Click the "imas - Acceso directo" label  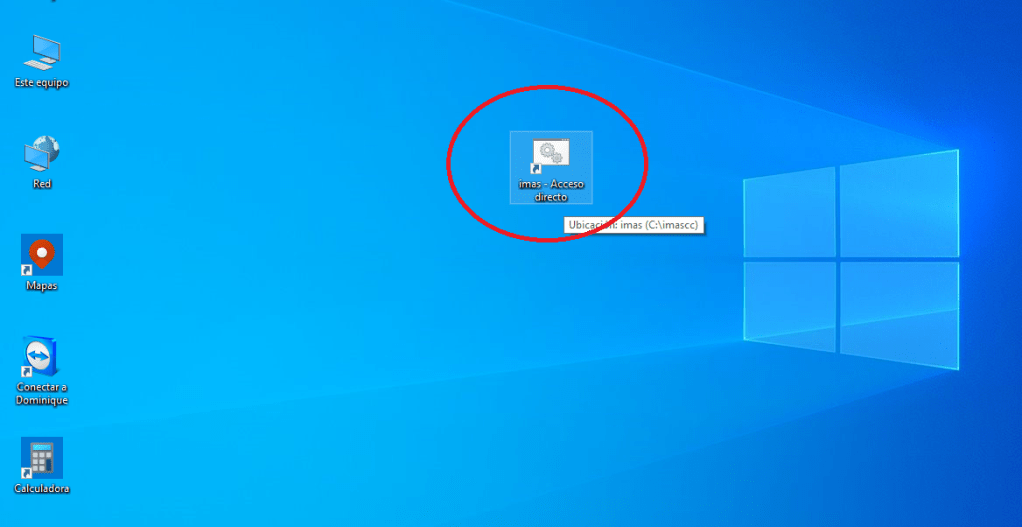pyautogui.click(x=551, y=191)
